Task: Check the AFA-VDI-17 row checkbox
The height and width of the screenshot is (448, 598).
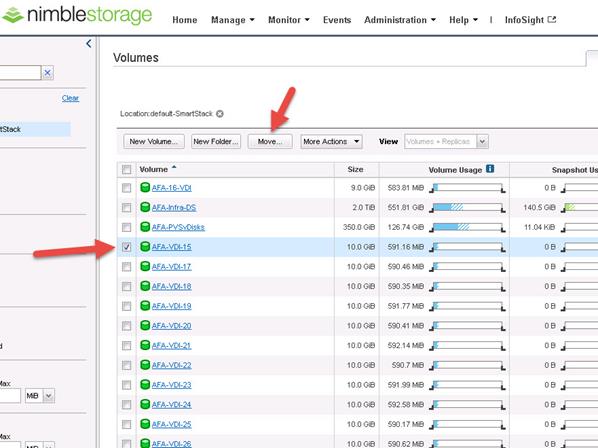Action: coord(126,267)
